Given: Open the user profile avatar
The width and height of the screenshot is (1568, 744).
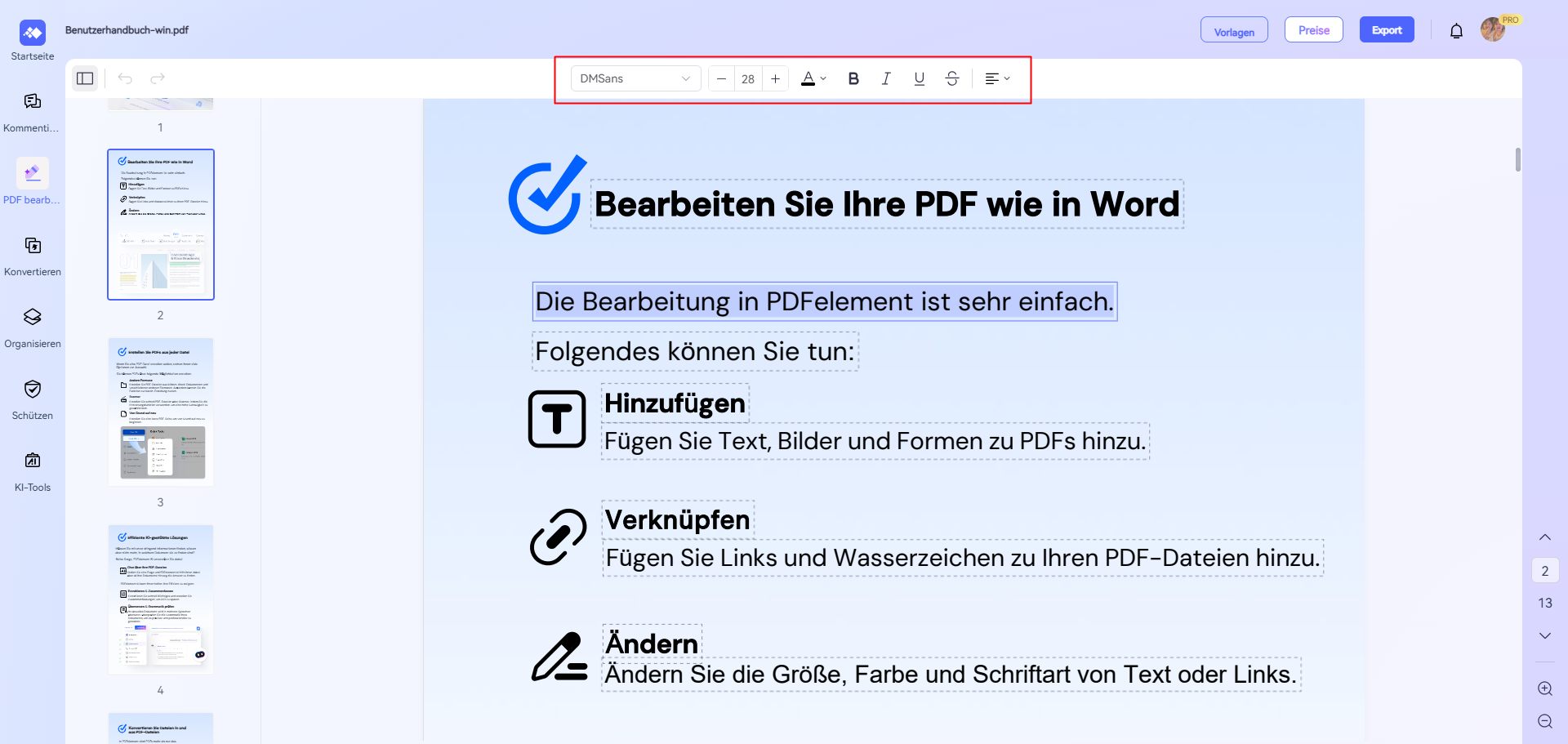Looking at the screenshot, I should pyautogui.click(x=1493, y=30).
